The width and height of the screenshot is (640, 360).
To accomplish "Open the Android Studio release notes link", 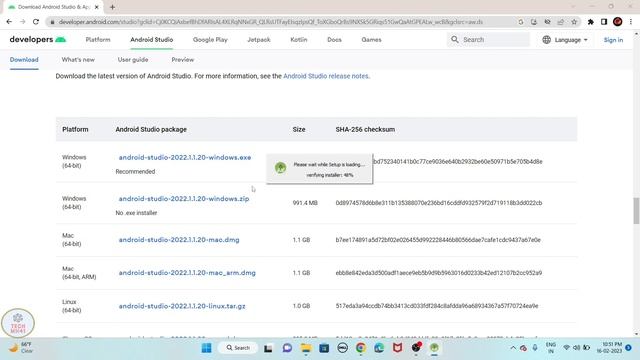I will tap(326, 76).
